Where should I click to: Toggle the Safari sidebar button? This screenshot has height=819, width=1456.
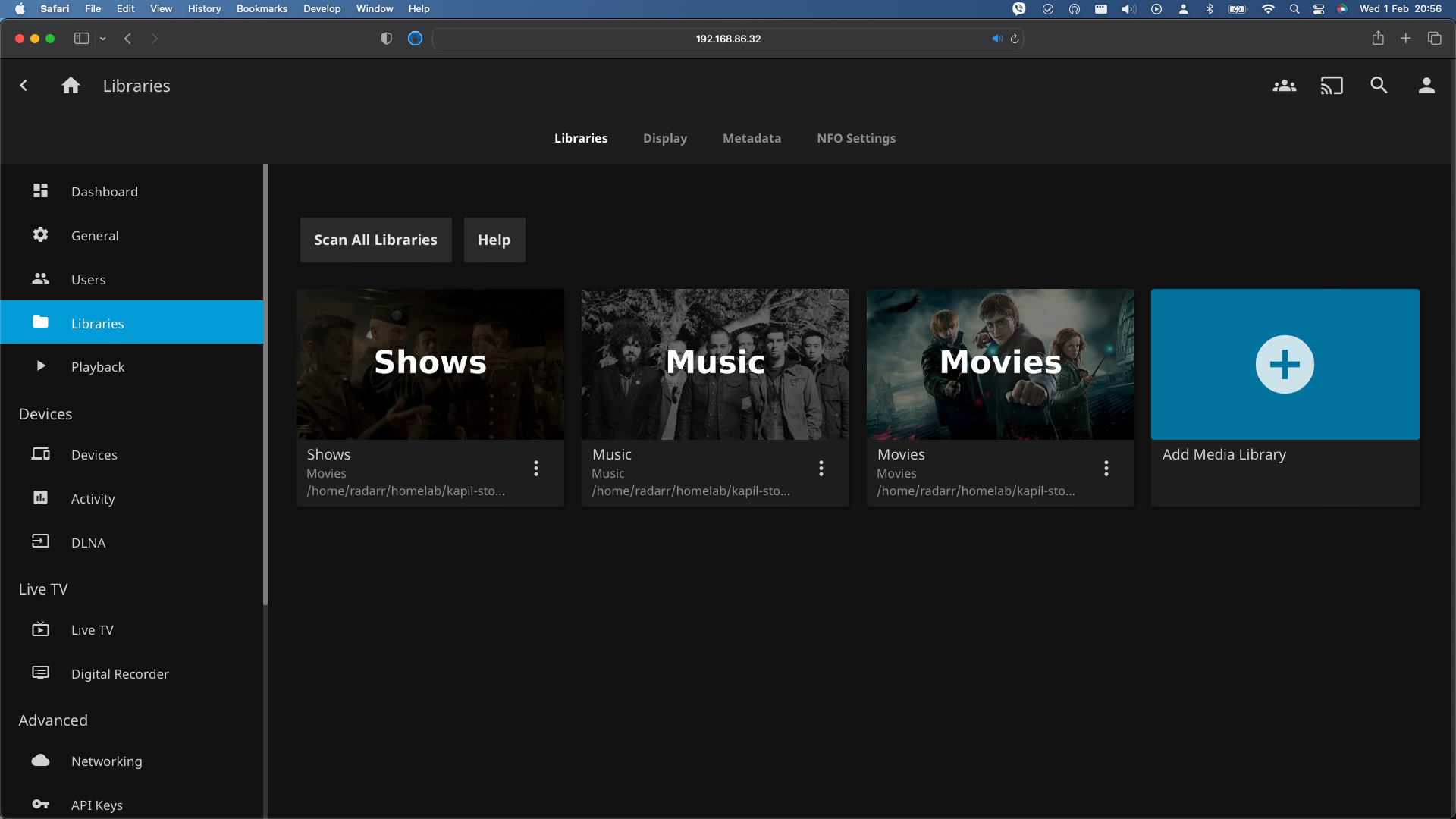(x=81, y=39)
